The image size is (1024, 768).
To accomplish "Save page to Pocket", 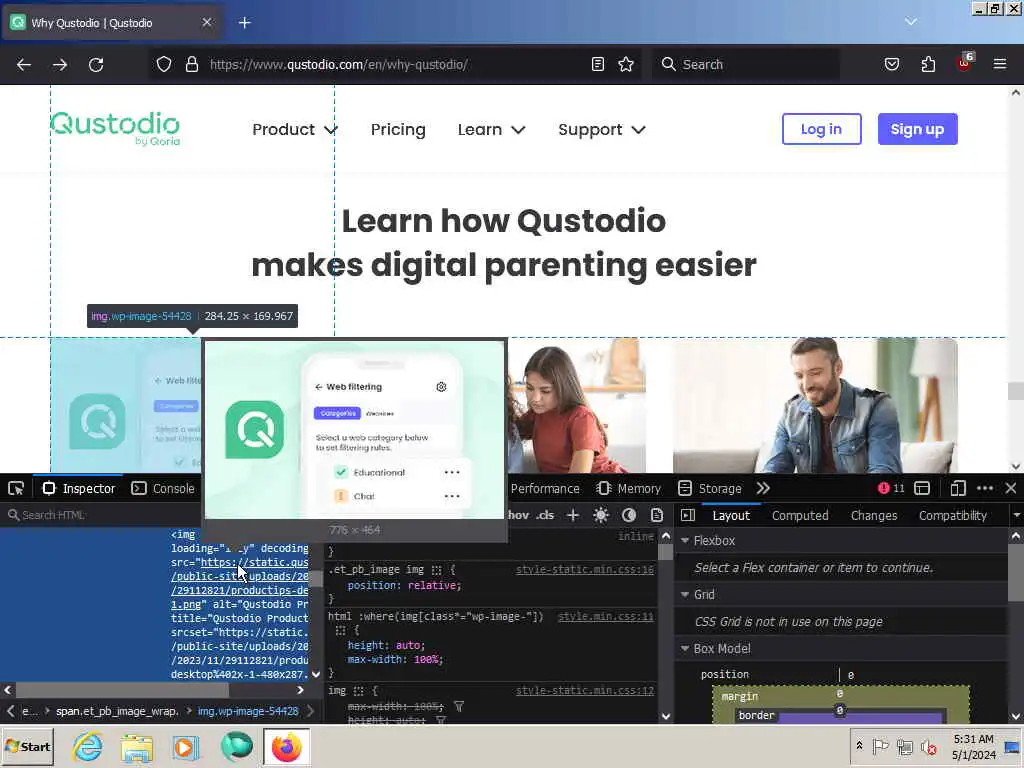I will tap(891, 64).
